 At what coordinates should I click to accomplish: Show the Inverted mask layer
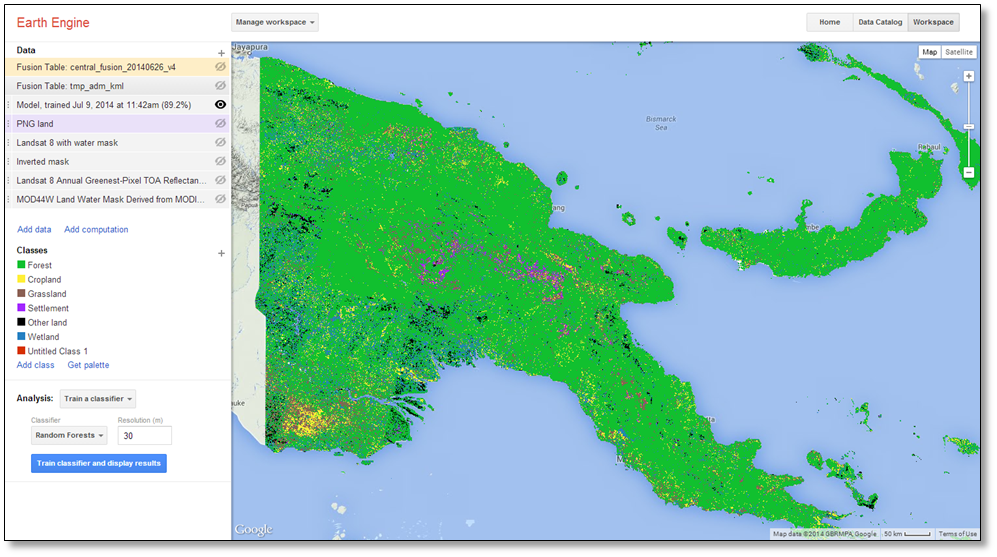220,161
